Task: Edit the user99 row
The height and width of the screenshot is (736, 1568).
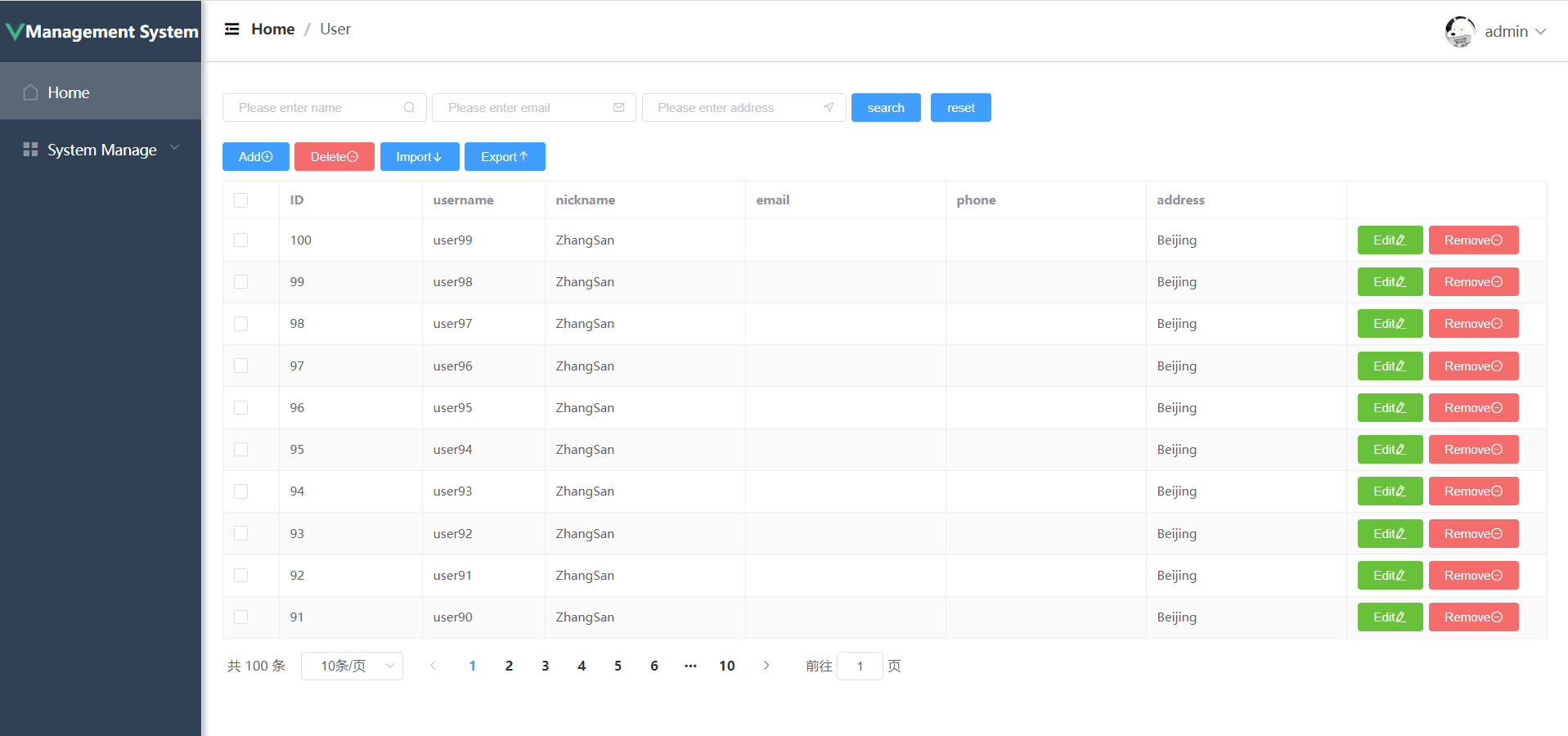Action: tap(1390, 240)
